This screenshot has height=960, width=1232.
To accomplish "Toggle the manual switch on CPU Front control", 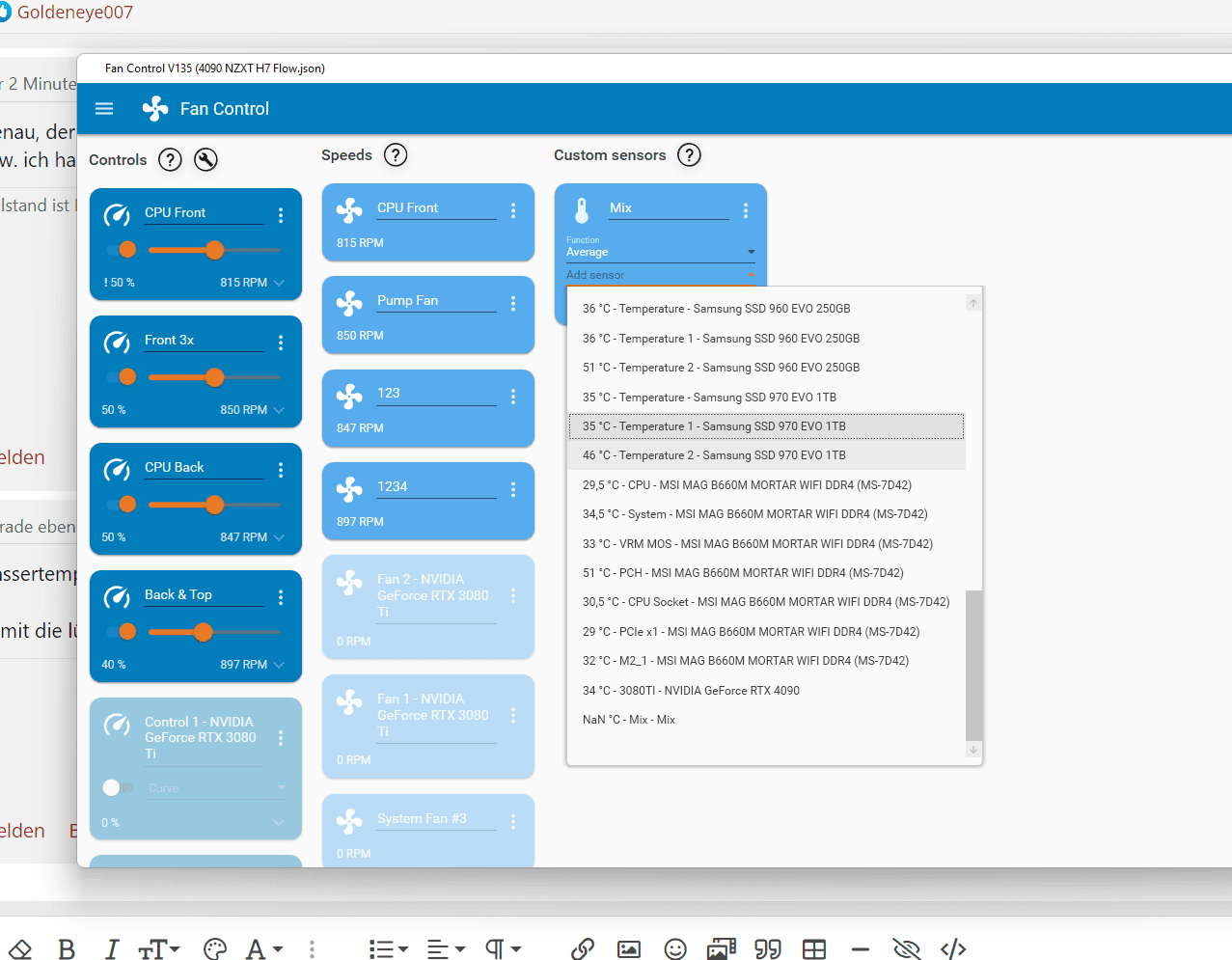I will point(122,250).
